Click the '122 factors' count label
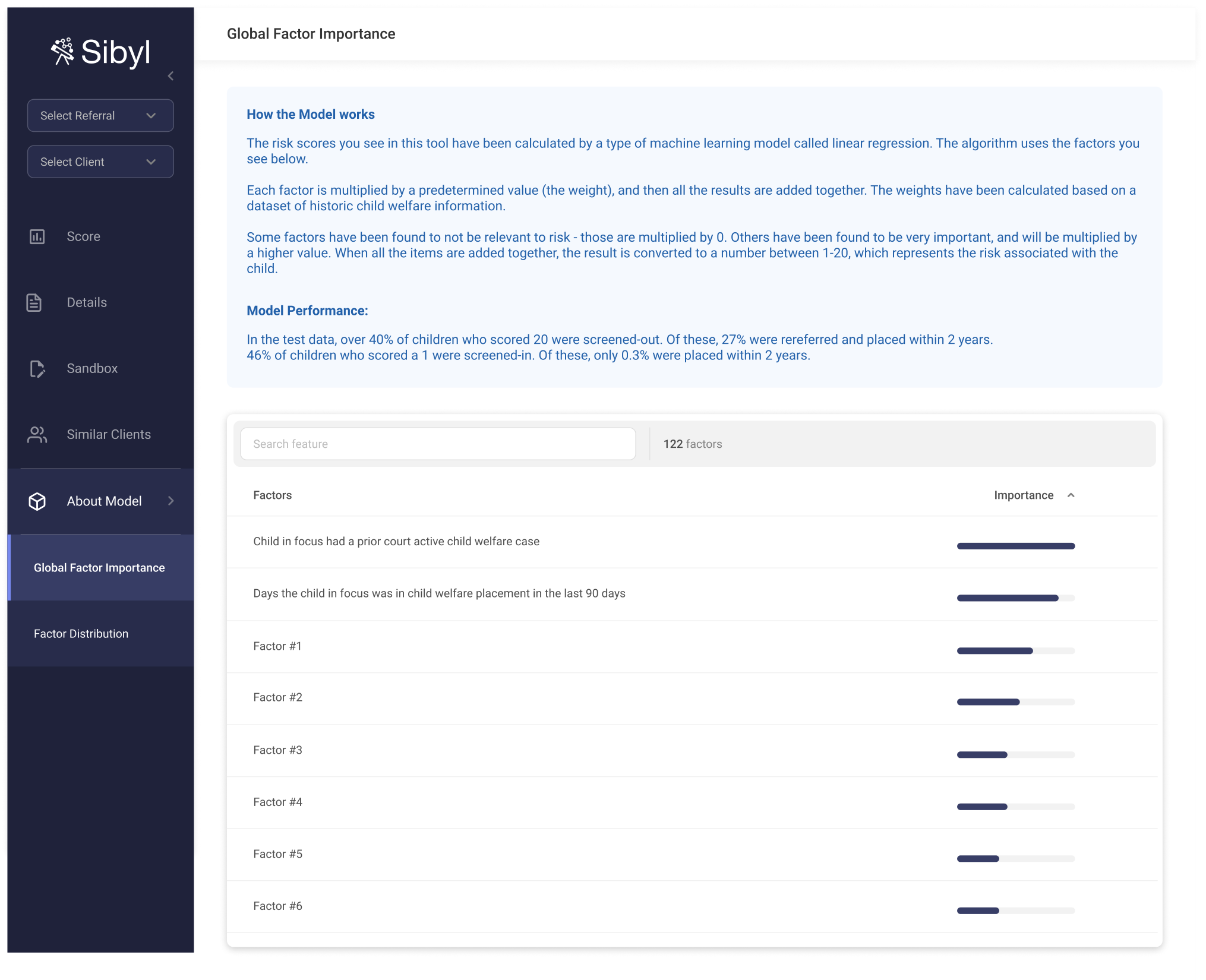The width and height of the screenshot is (1206, 980). [x=693, y=444]
